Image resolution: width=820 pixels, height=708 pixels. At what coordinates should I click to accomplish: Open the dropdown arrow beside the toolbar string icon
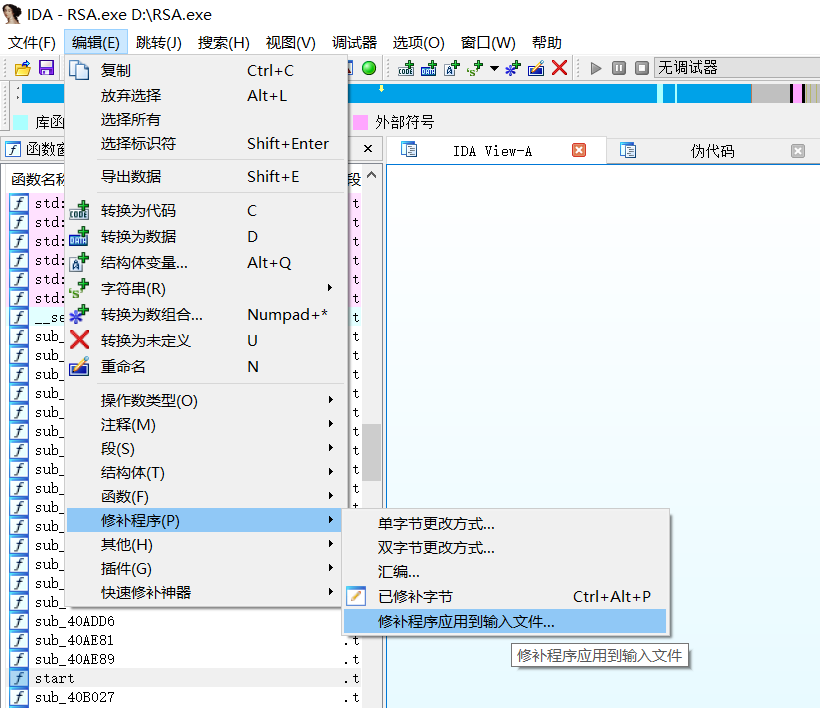click(494, 68)
